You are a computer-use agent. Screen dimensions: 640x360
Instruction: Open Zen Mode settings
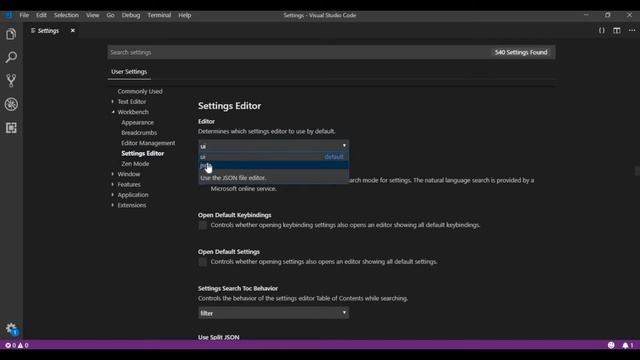pyautogui.click(x=135, y=164)
